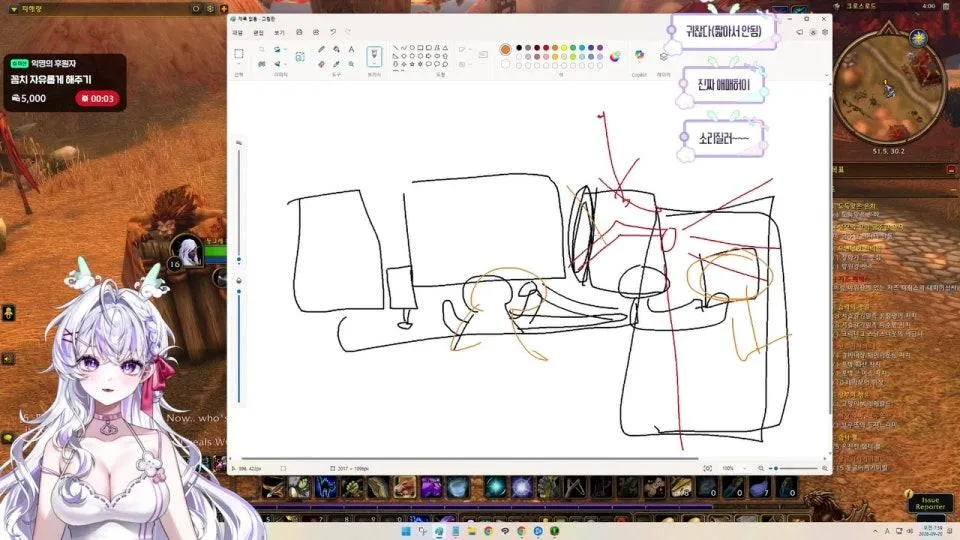Select the Pencil tool
960x540 pixels.
pyautogui.click(x=321, y=49)
